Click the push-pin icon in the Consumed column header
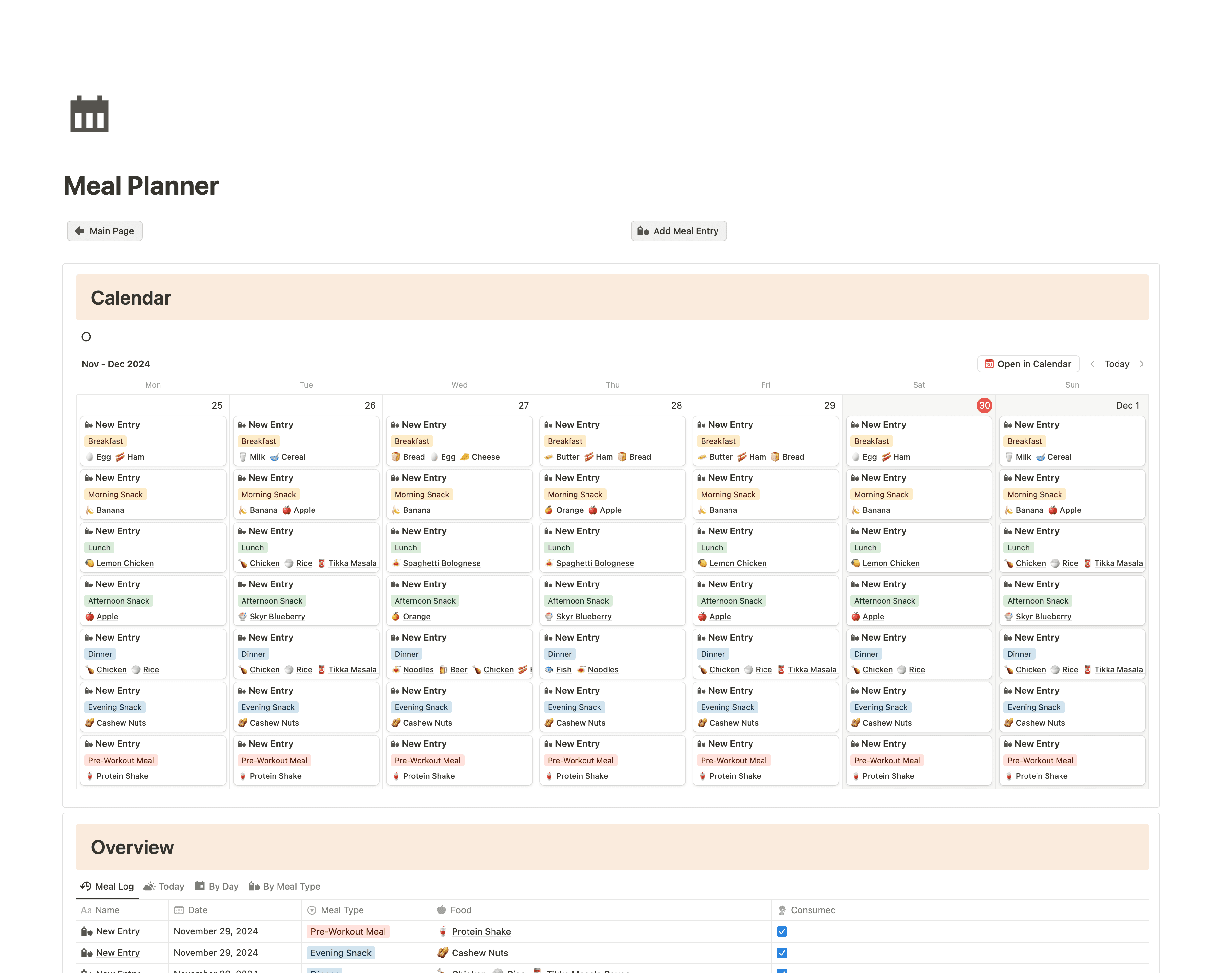Viewport: 1232px width, 973px height. click(x=783, y=910)
